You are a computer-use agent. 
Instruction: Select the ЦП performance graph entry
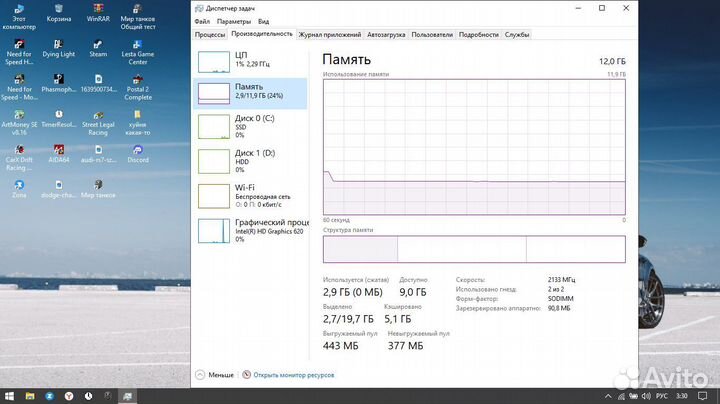[251, 62]
